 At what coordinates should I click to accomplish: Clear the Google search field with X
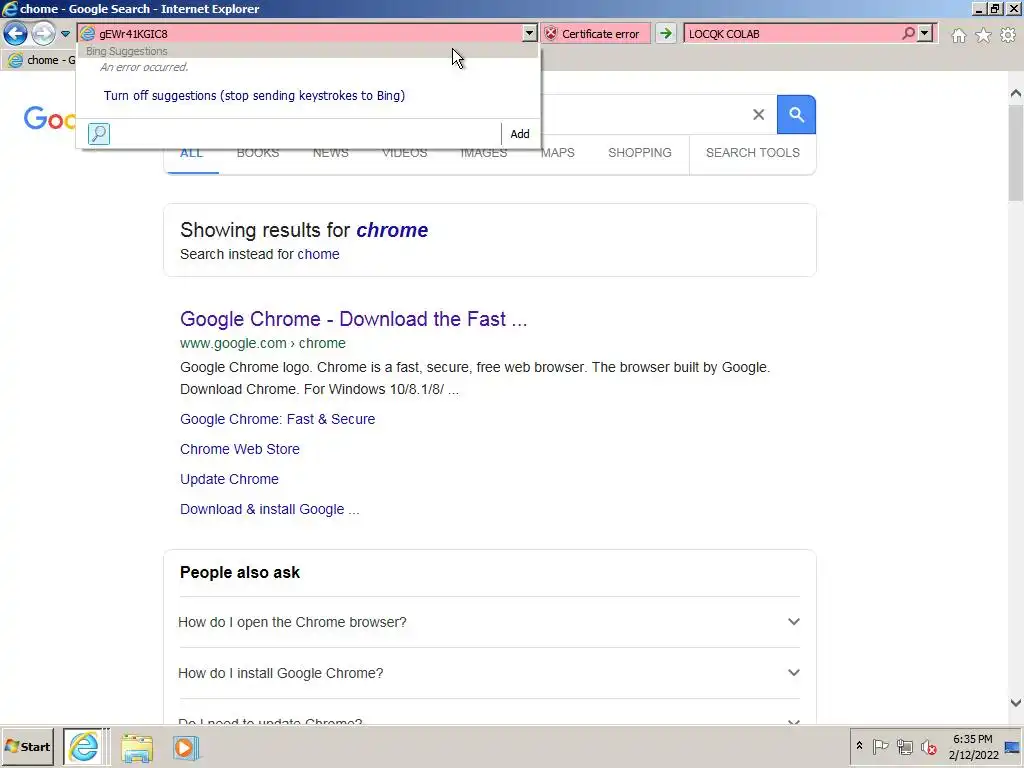[758, 115]
